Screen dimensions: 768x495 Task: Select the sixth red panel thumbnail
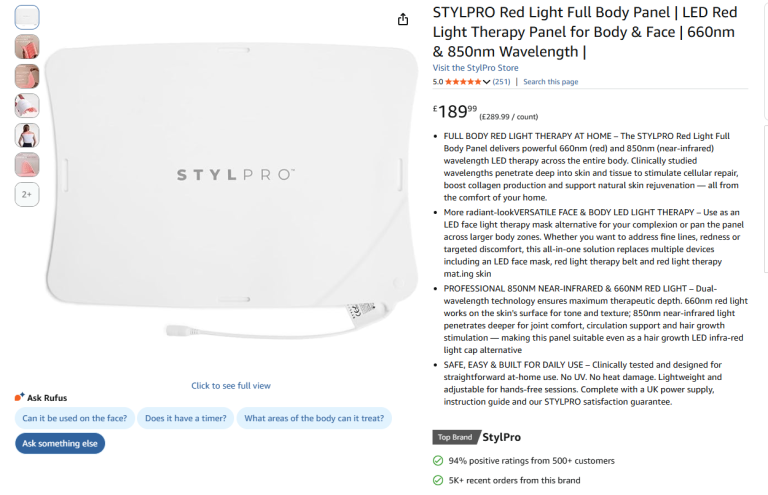coord(27,165)
